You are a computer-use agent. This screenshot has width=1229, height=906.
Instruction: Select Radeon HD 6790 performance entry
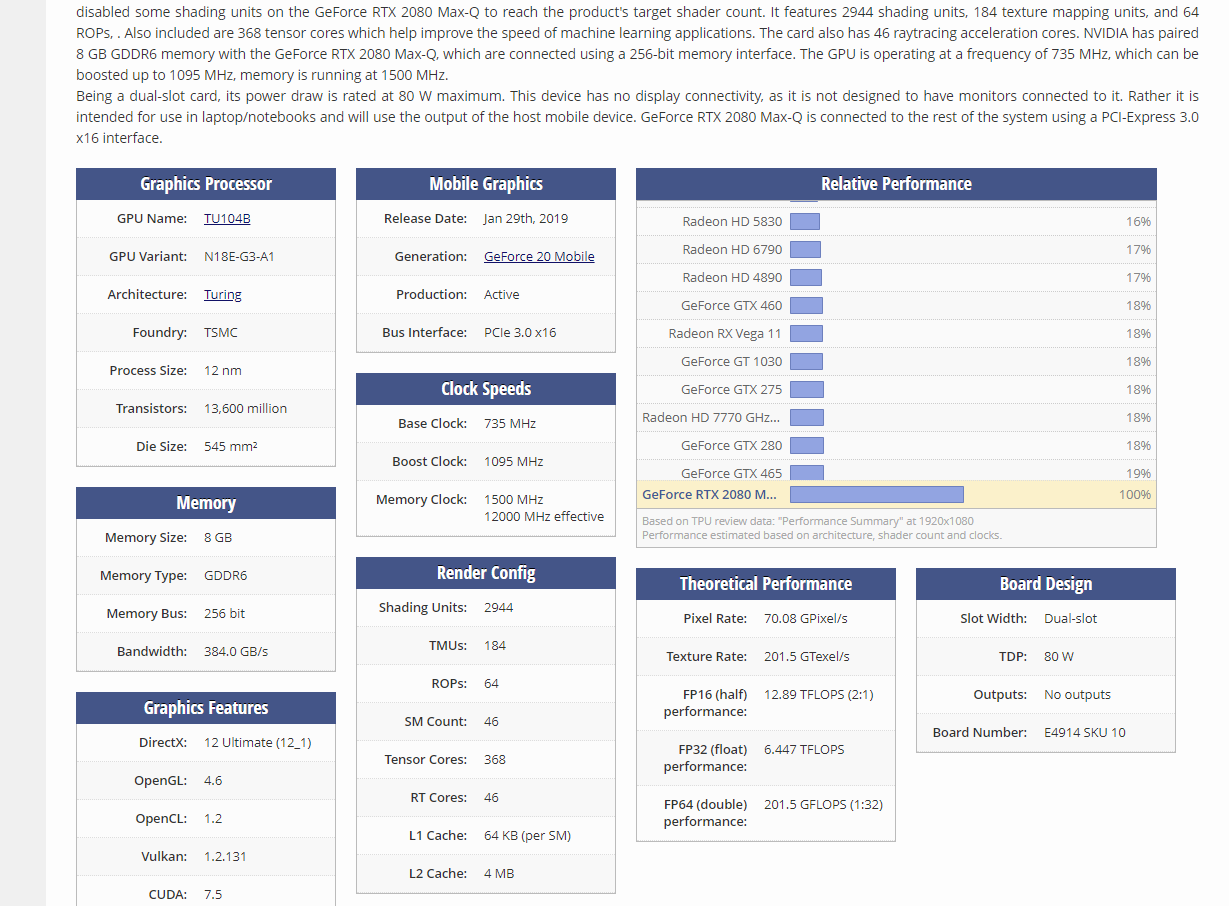click(x=732, y=250)
